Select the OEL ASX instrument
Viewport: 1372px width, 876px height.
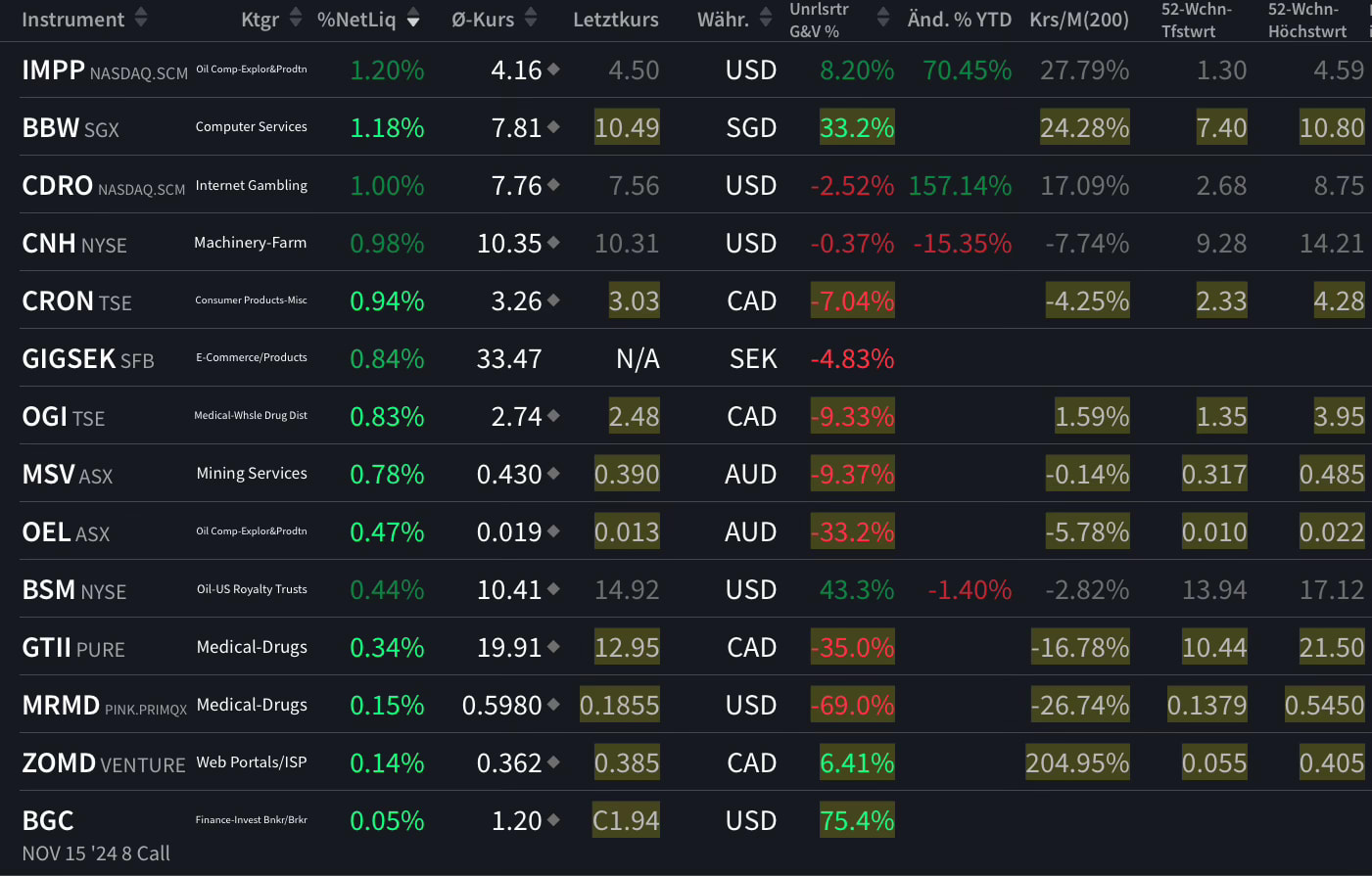66,531
